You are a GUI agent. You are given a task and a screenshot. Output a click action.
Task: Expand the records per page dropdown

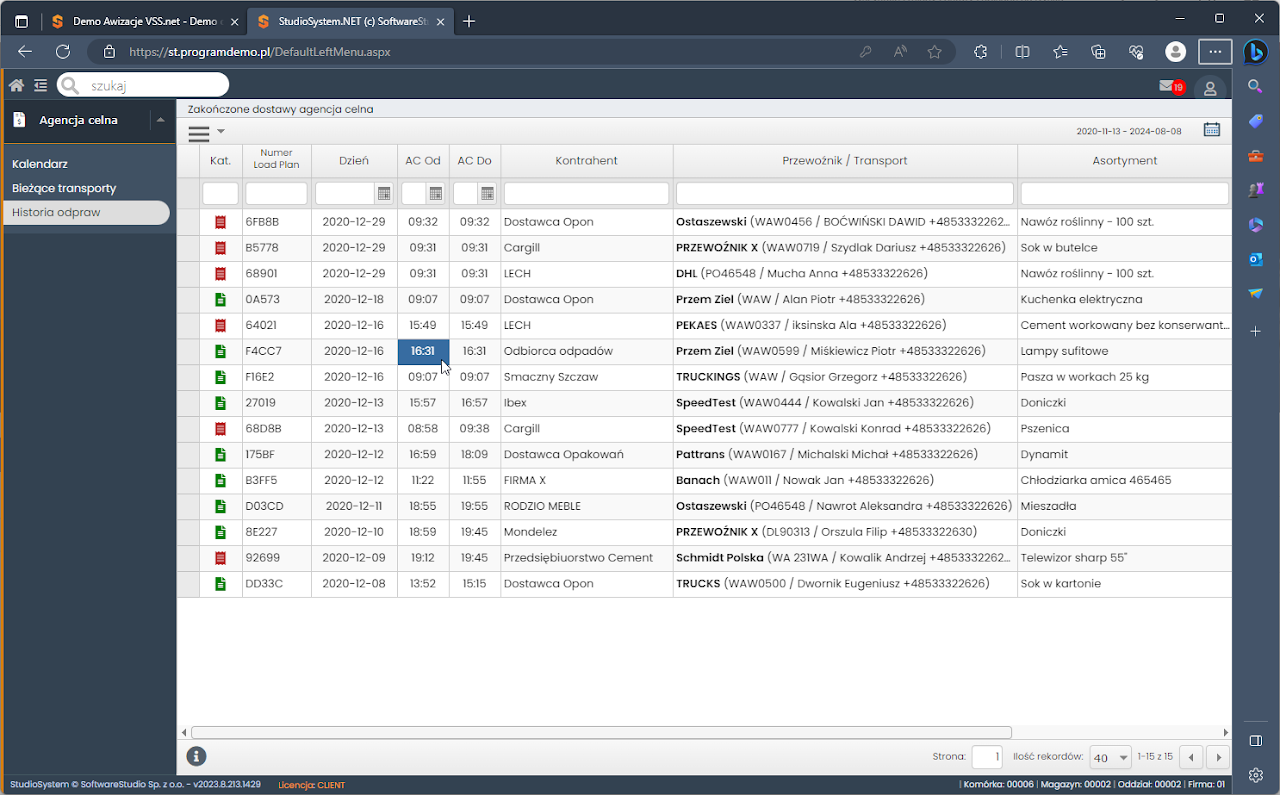(x=1110, y=757)
